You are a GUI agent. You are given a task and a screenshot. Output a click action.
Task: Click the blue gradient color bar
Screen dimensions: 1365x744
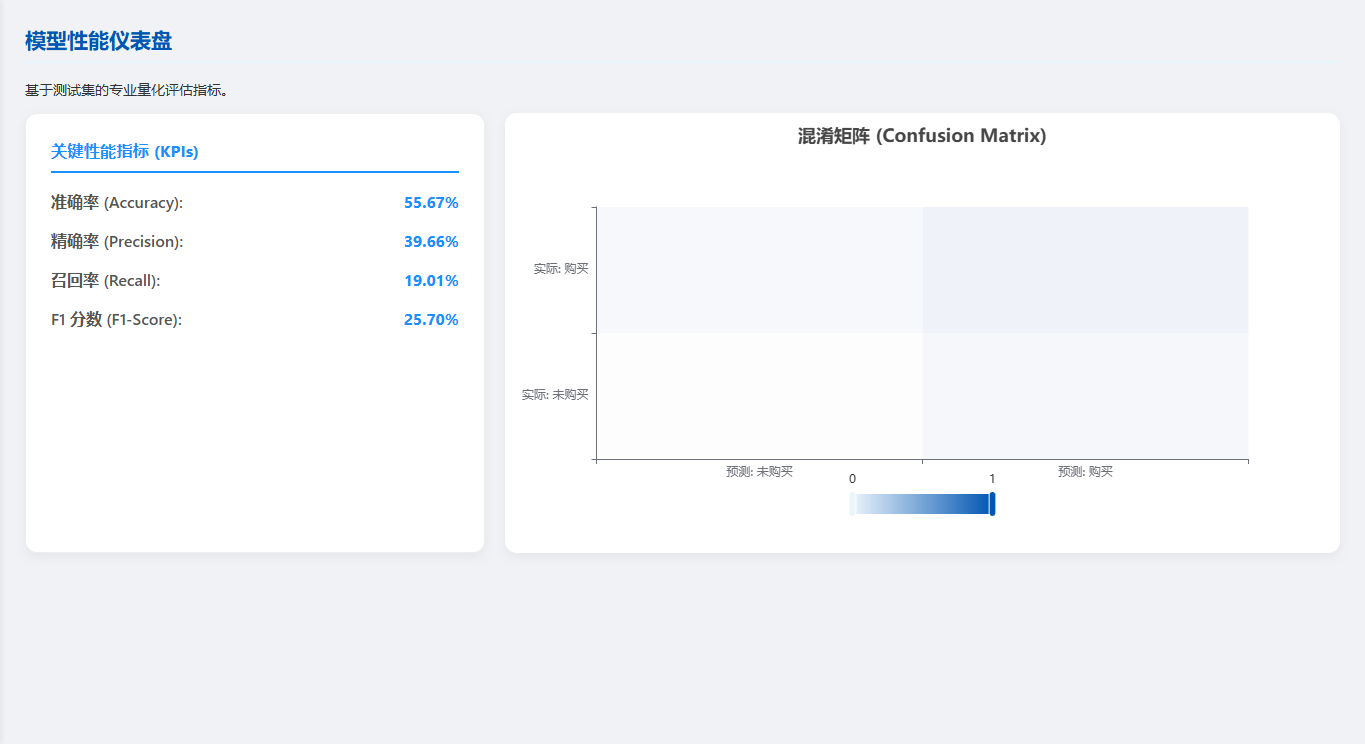click(x=921, y=504)
